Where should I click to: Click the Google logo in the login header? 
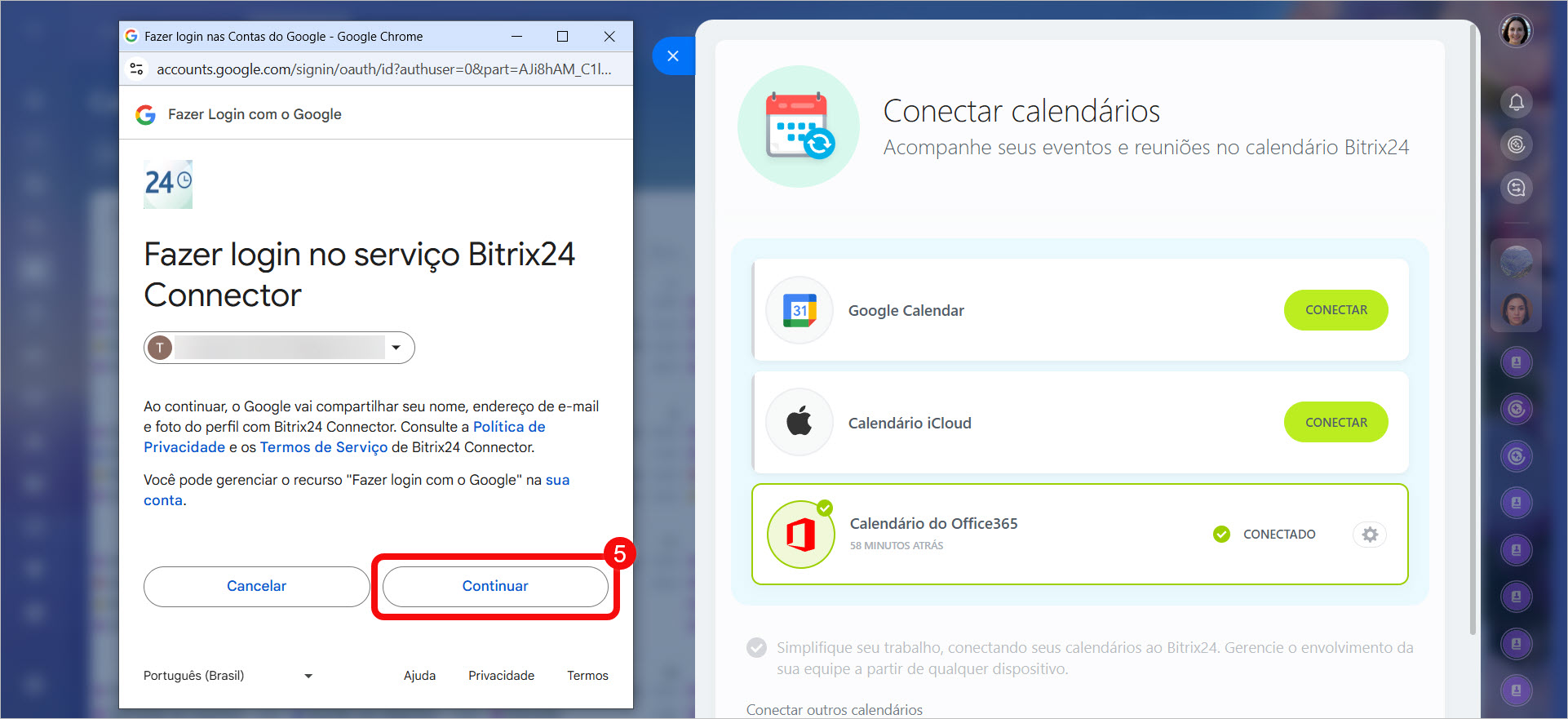click(x=145, y=114)
